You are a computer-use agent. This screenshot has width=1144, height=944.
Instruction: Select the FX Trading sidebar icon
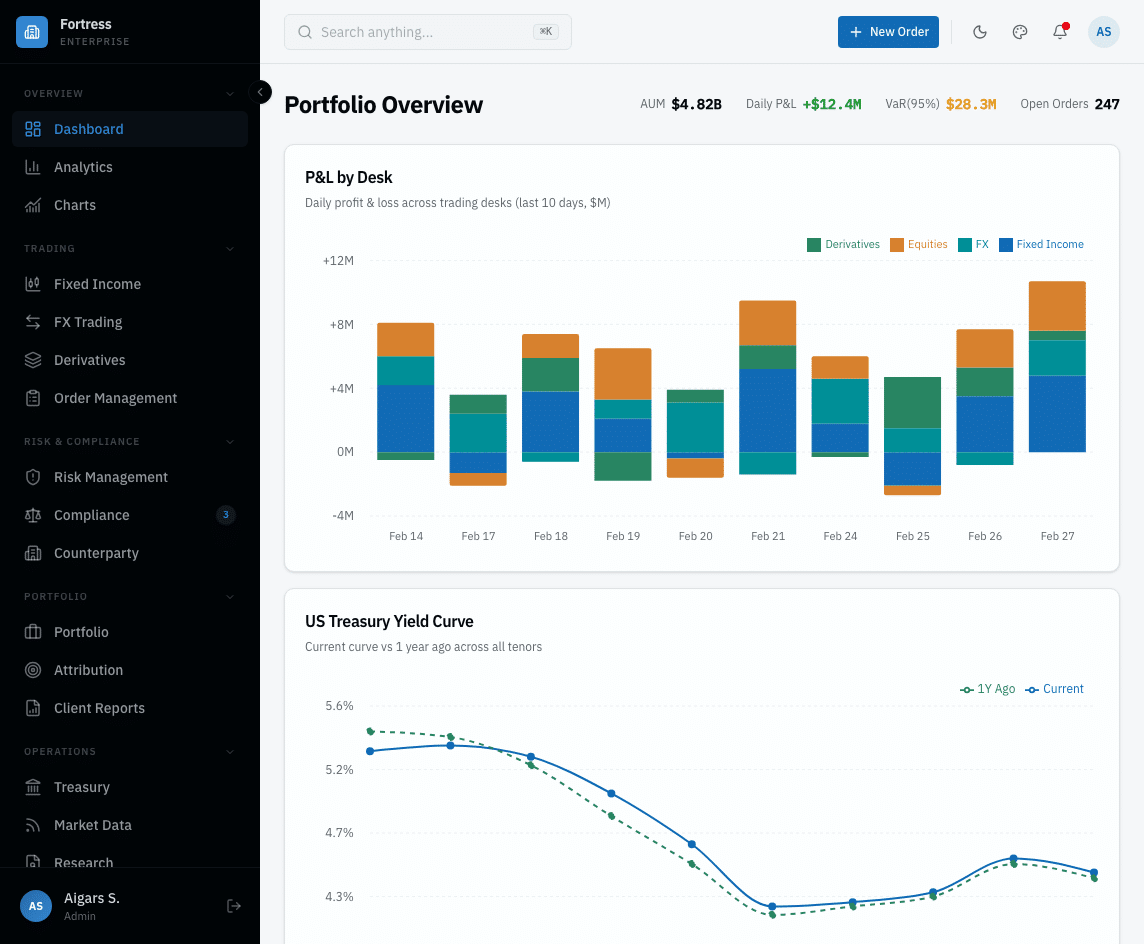(33, 322)
